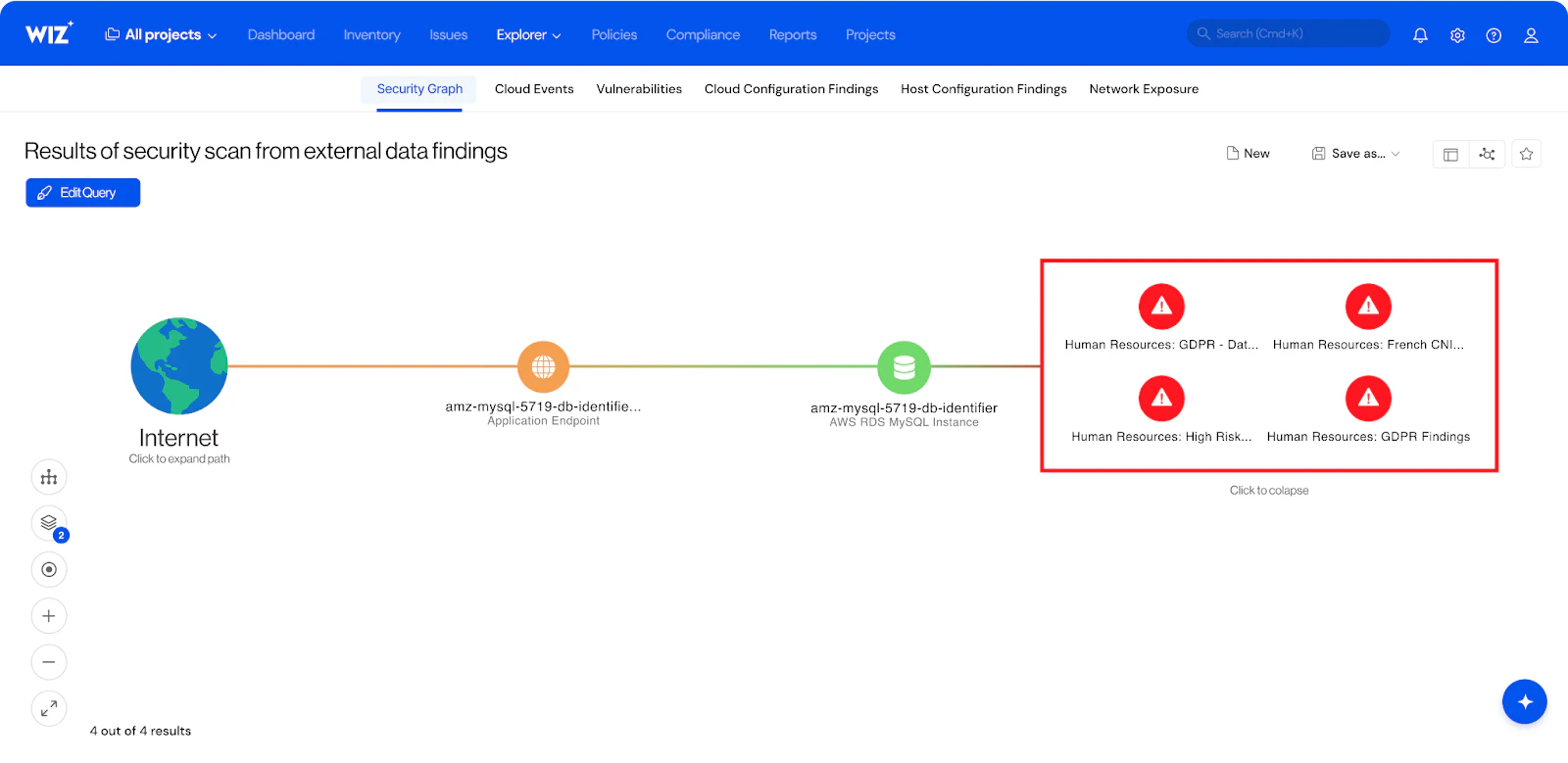Open Host Configuration Findings tab
This screenshot has width=1568, height=763.
(984, 89)
